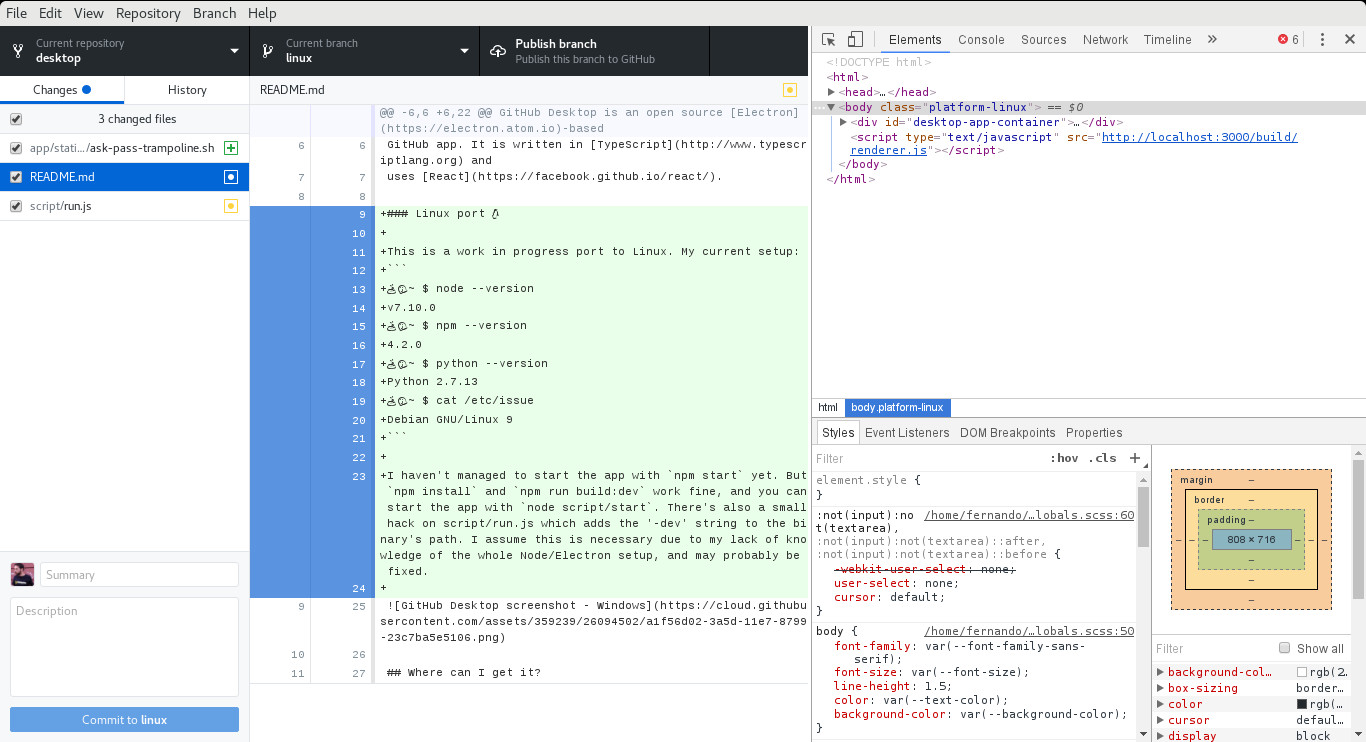The height and width of the screenshot is (742, 1366).
Task: Click the Commit to linux button
Action: pos(124,719)
